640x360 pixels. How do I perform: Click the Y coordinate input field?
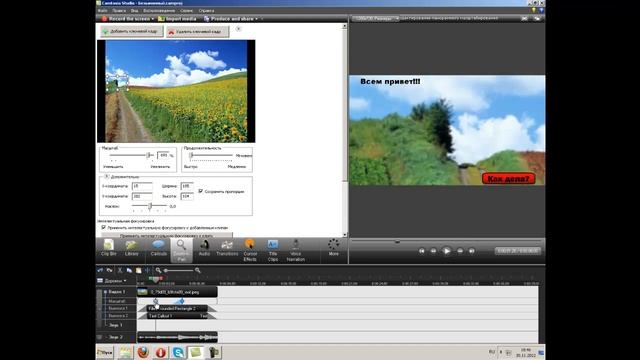(x=142, y=196)
